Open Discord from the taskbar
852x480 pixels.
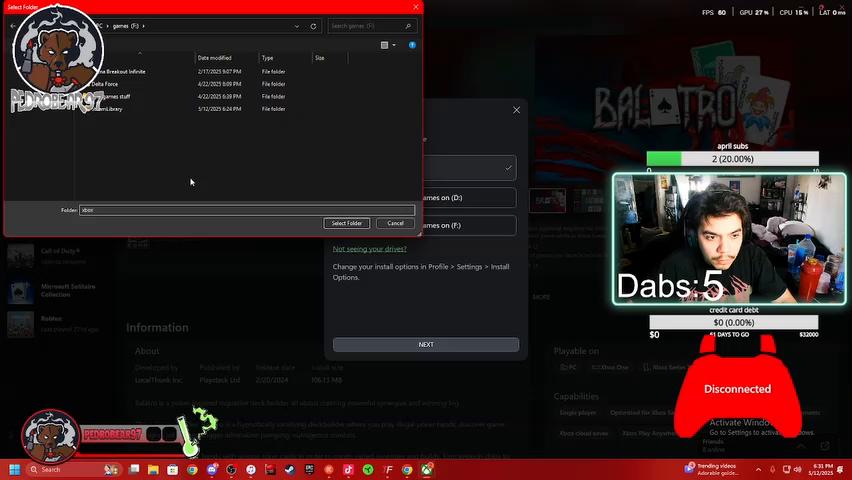pos(212,470)
